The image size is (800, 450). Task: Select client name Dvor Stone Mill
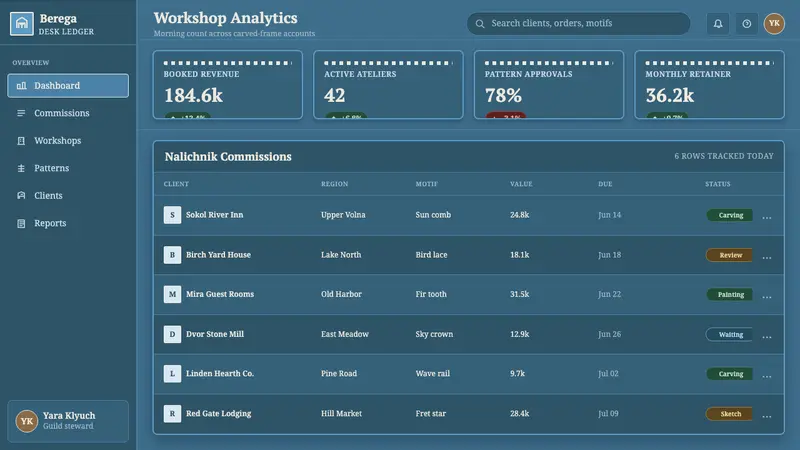(x=215, y=334)
